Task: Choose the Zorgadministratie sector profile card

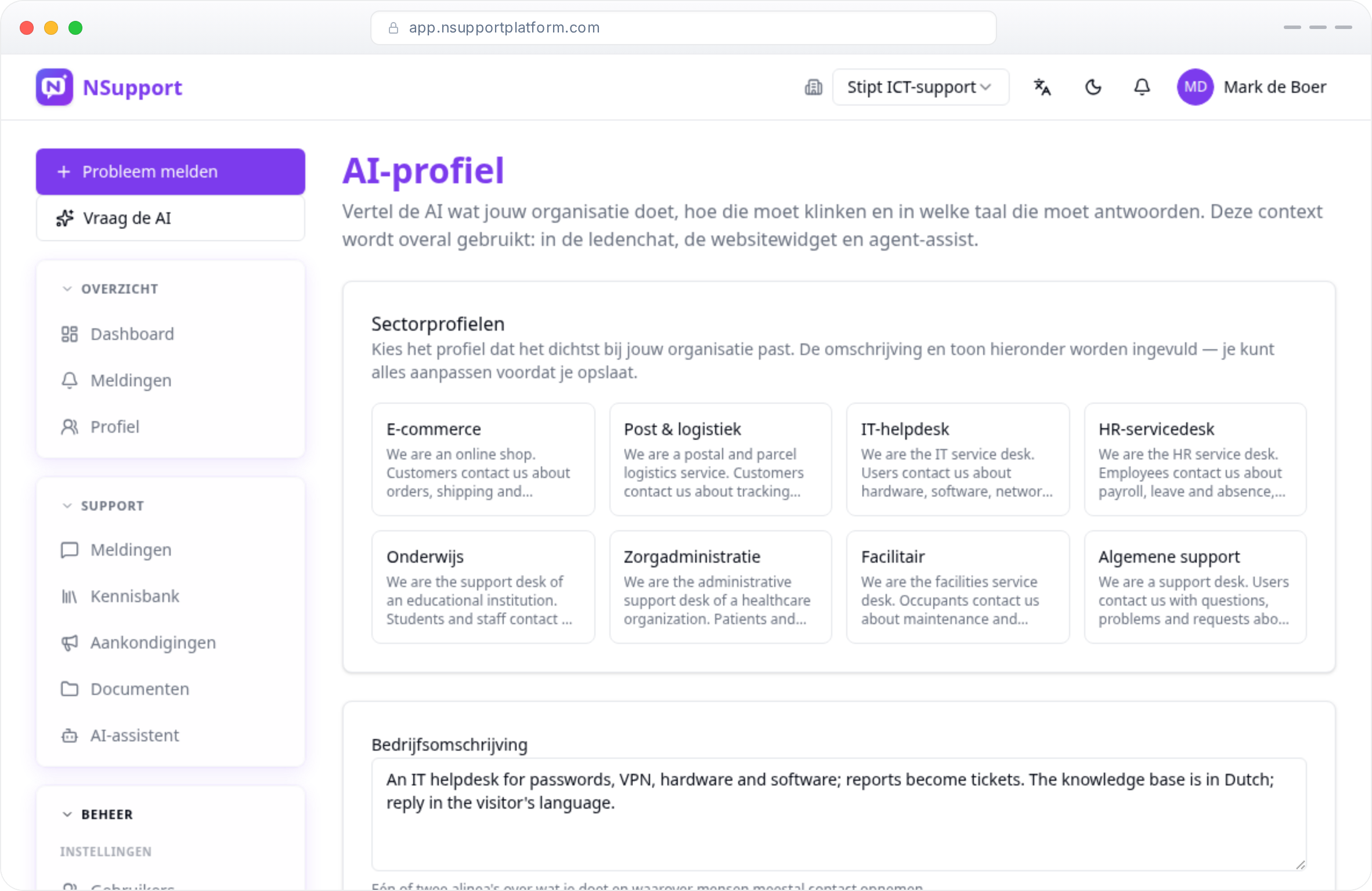Action: 720,587
